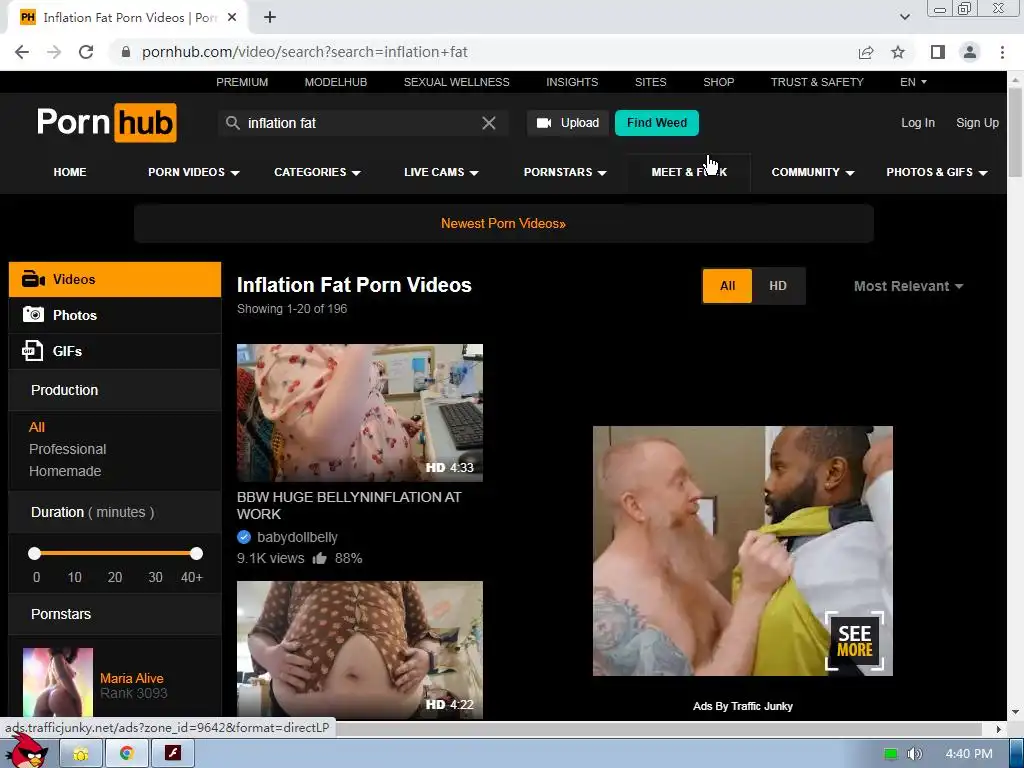This screenshot has height=768, width=1024.
Task: Clear the search field with the X
Action: (x=488, y=123)
